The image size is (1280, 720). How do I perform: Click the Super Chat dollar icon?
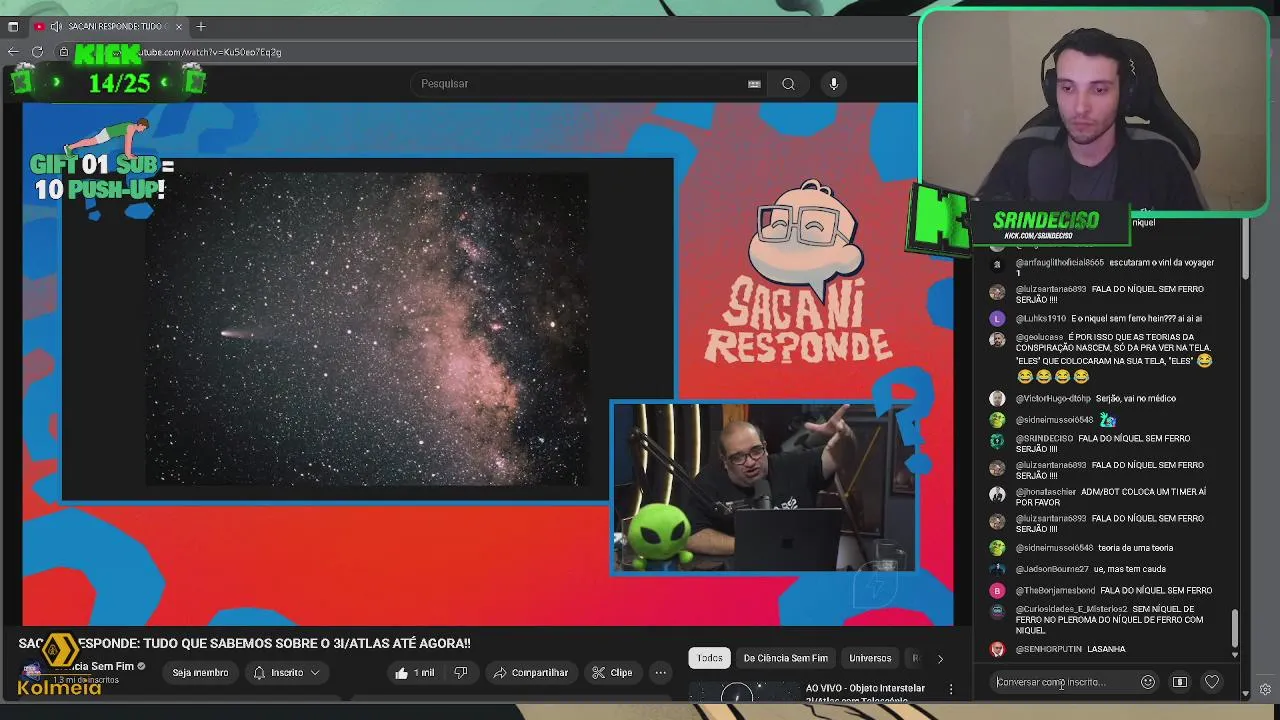tap(1180, 682)
